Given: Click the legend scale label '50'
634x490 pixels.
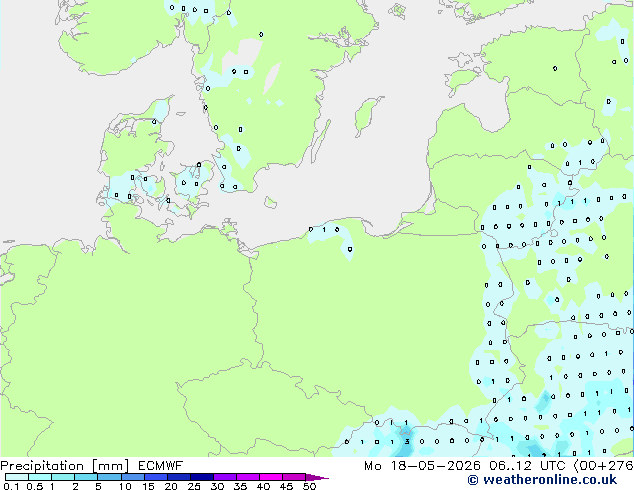Looking at the screenshot, I should [309, 486].
